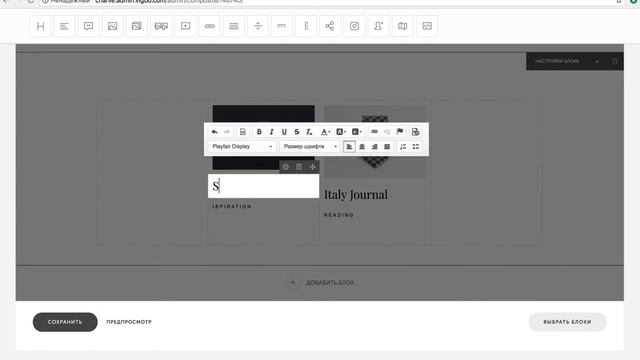This screenshot has width=640, height=360.
Task: Open the НАСТРОЙКИ БЛОКА panel
Action: click(x=557, y=61)
